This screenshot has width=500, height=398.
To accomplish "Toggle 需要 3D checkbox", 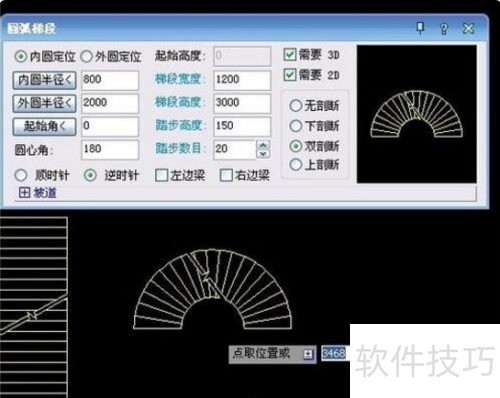I will tap(290, 54).
